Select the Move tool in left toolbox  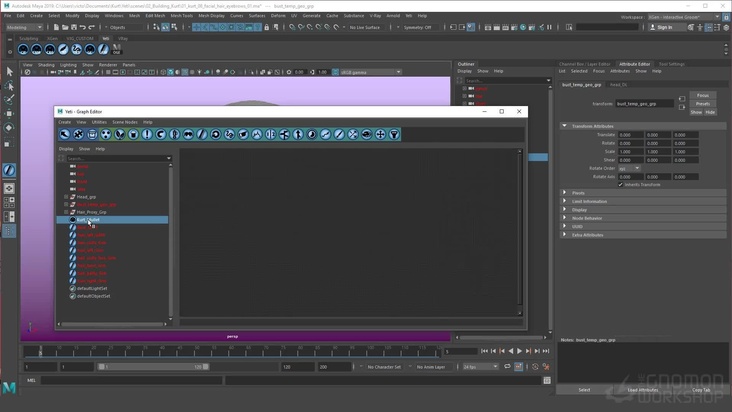(9, 115)
